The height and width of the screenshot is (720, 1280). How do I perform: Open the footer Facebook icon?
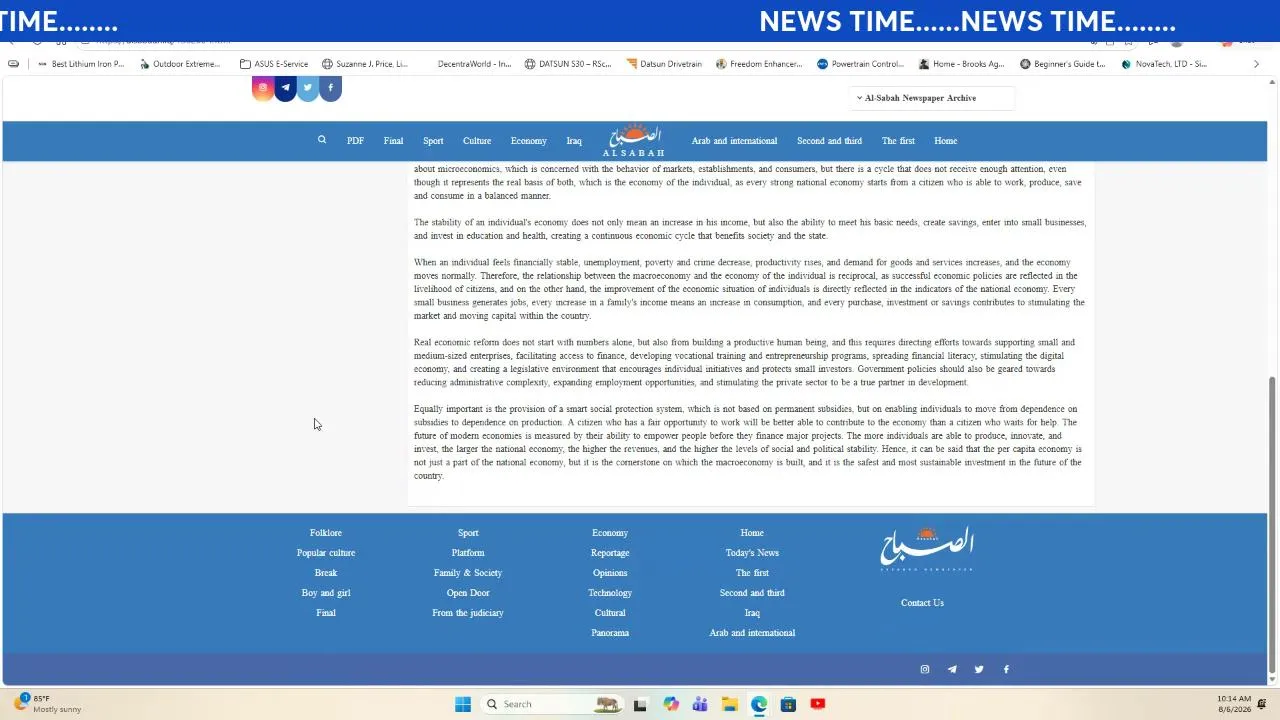tap(1006, 669)
